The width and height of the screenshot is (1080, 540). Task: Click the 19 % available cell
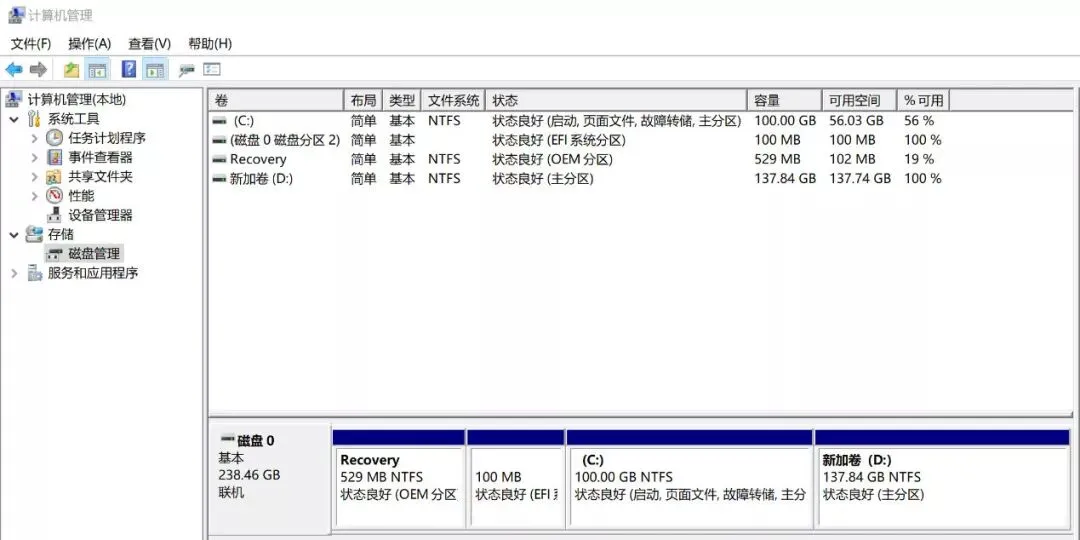(919, 159)
